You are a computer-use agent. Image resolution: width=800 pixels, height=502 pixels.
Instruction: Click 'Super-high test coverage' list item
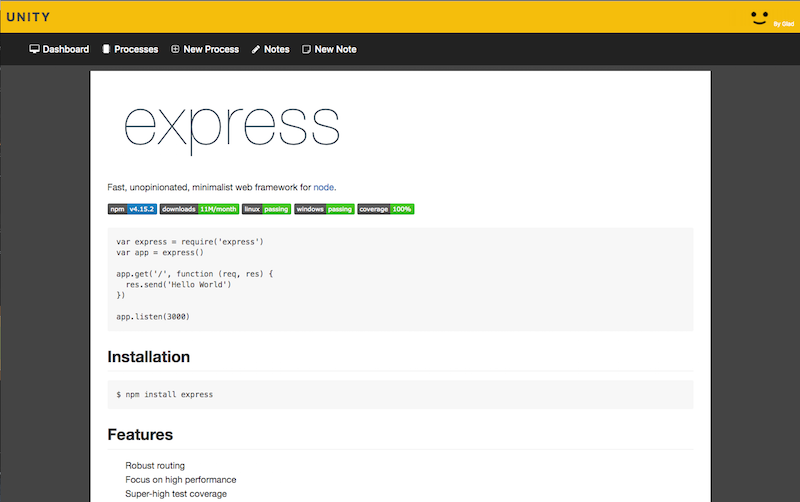[176, 494]
